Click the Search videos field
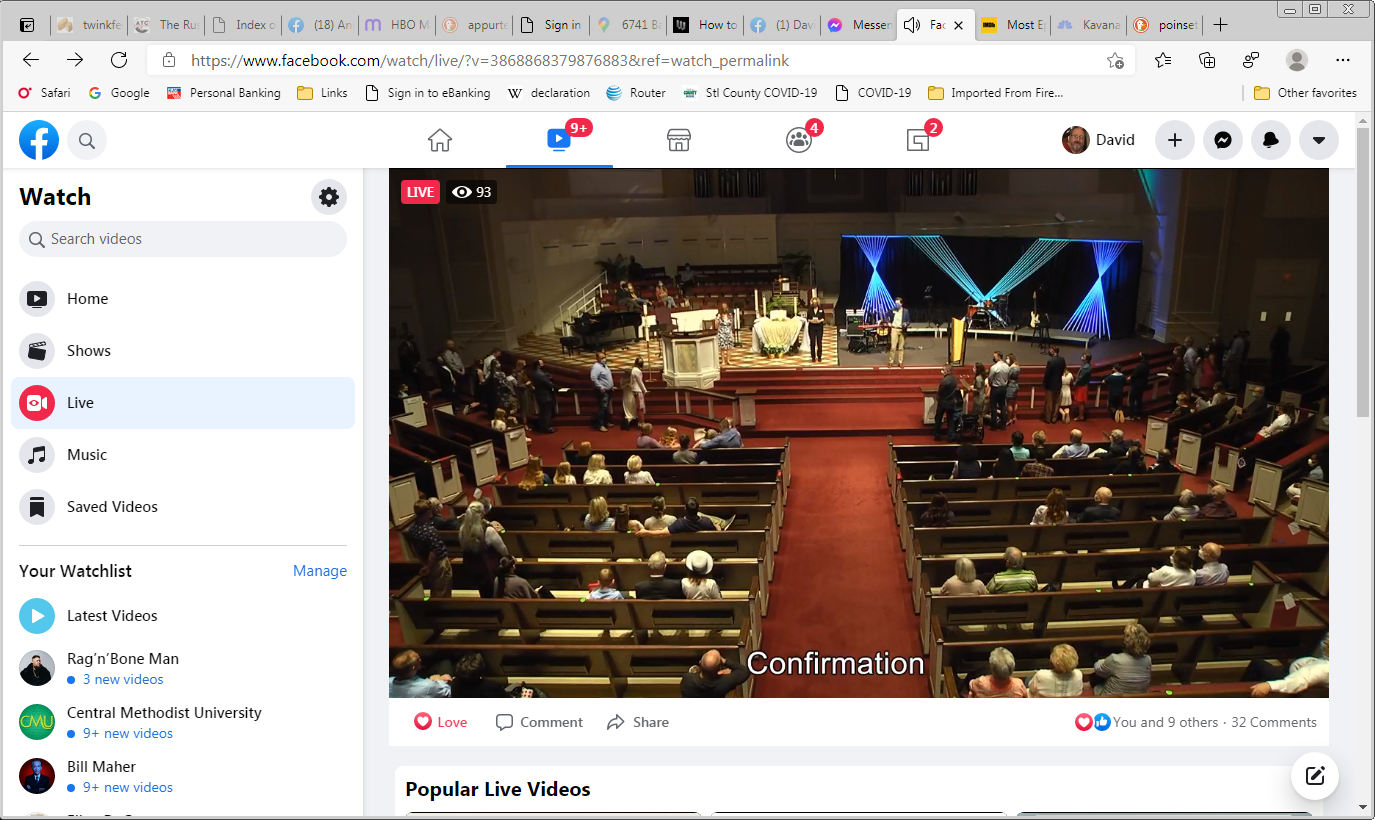The width and height of the screenshot is (1375, 820). tap(183, 239)
